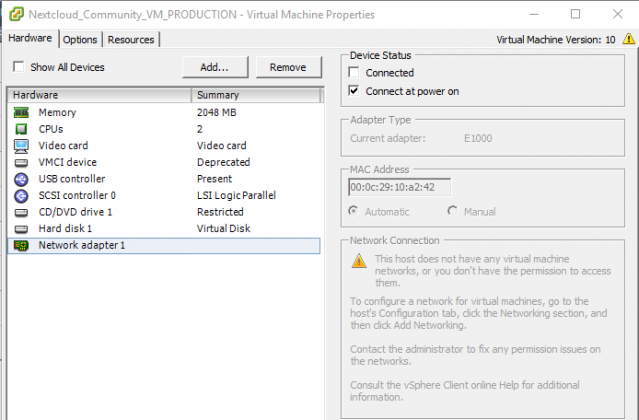This screenshot has height=420, width=639.
Task: Select the CPUs row label
Action: tap(51, 129)
